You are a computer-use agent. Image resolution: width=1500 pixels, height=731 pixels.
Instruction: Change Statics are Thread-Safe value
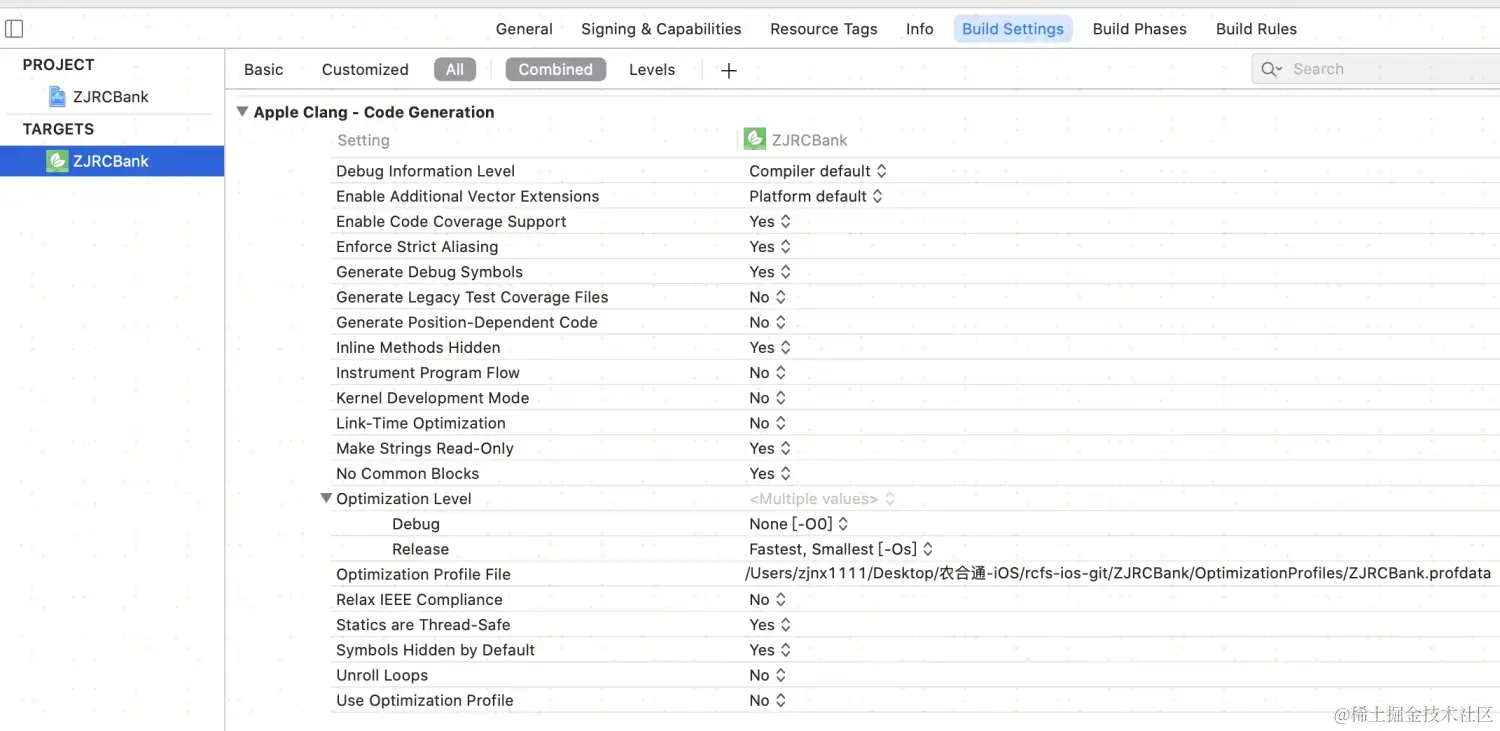click(770, 625)
